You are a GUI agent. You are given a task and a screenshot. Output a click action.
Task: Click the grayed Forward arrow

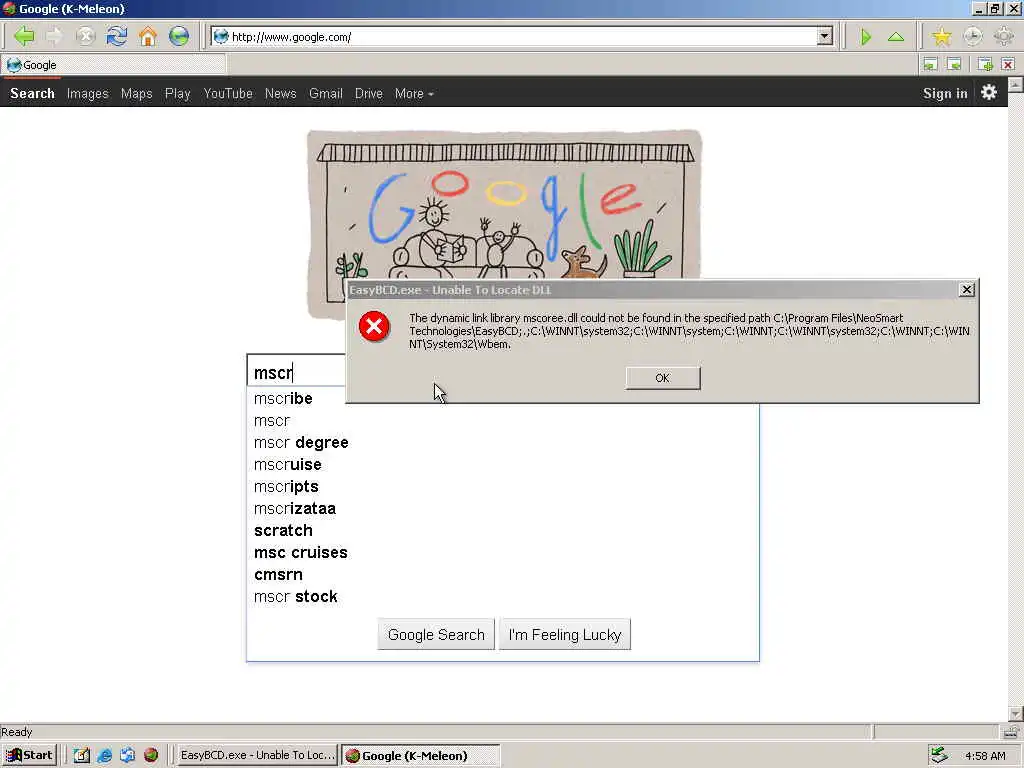pos(54,36)
